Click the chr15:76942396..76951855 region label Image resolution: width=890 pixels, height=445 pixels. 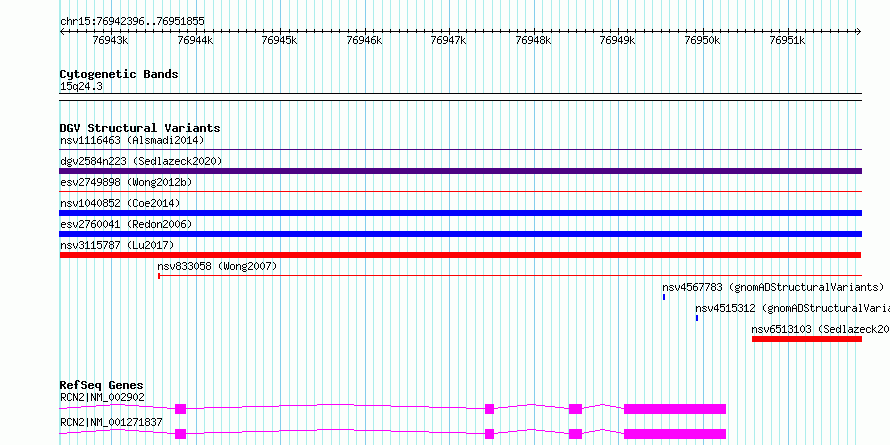(x=132, y=22)
